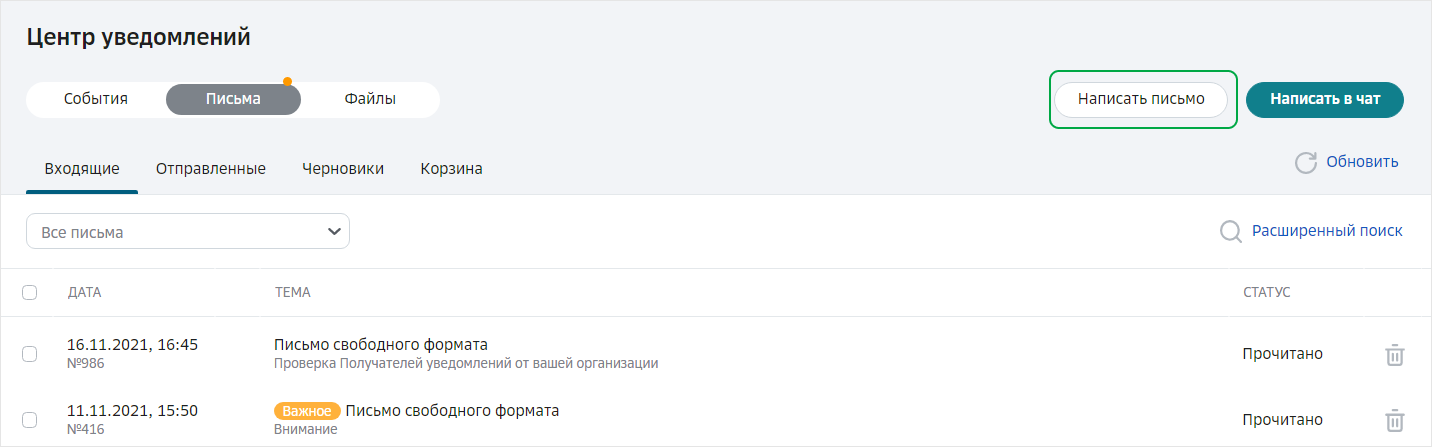Click trash icon for letter №416
This screenshot has height=447, width=1432.
[1394, 420]
